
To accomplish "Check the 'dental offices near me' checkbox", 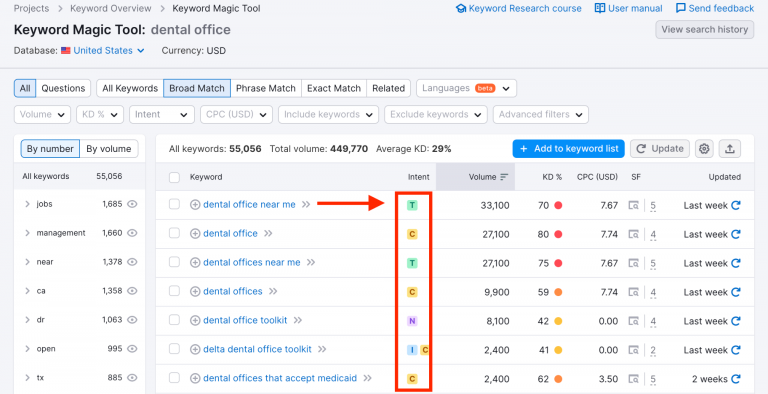I will 174,262.
